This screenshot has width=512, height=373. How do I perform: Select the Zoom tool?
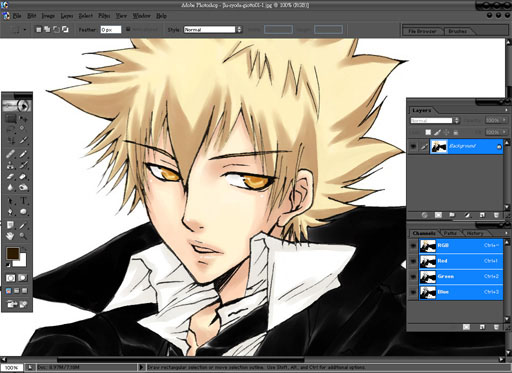23,236
